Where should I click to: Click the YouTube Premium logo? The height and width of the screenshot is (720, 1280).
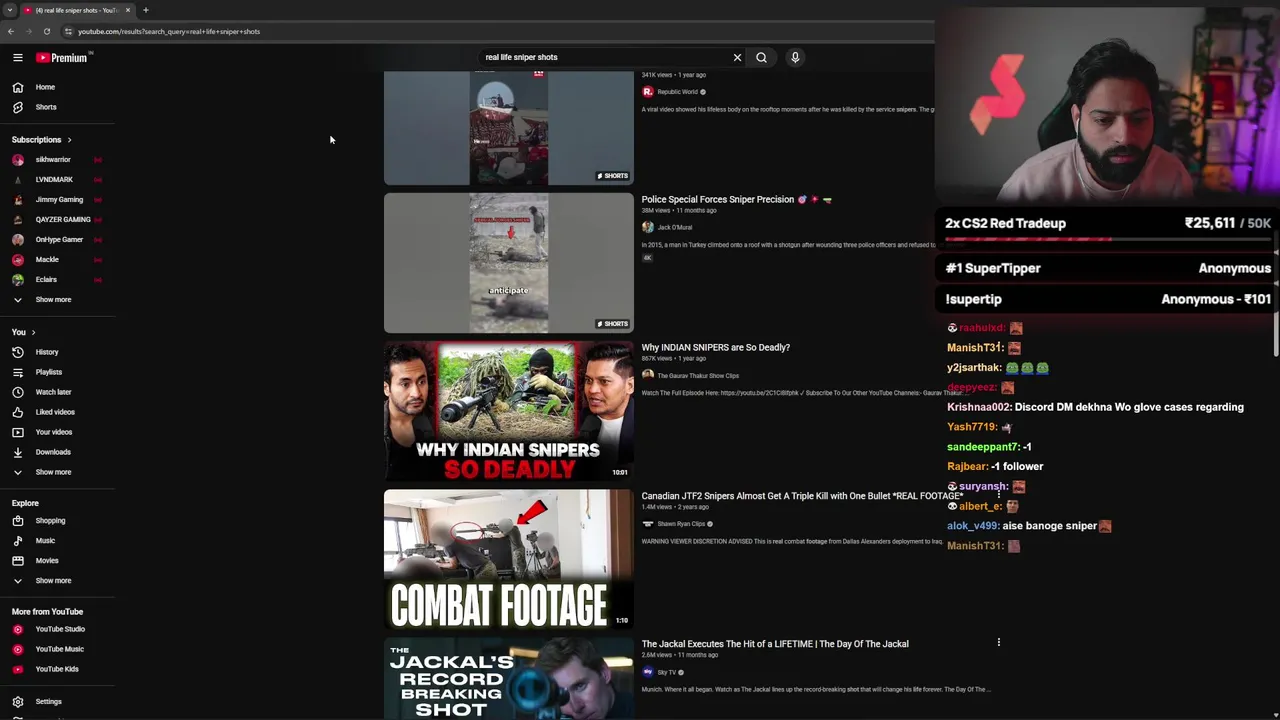pos(62,58)
